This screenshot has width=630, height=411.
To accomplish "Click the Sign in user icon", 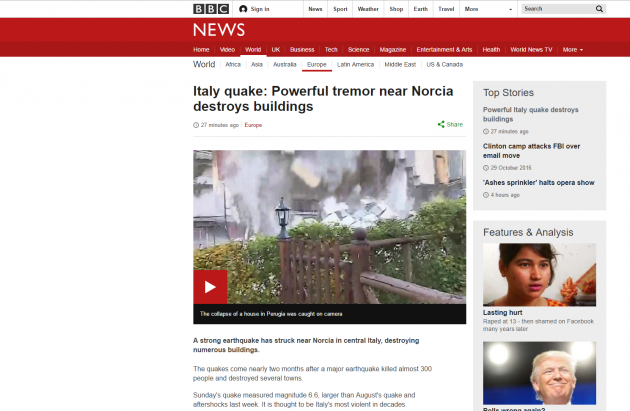I will [243, 9].
